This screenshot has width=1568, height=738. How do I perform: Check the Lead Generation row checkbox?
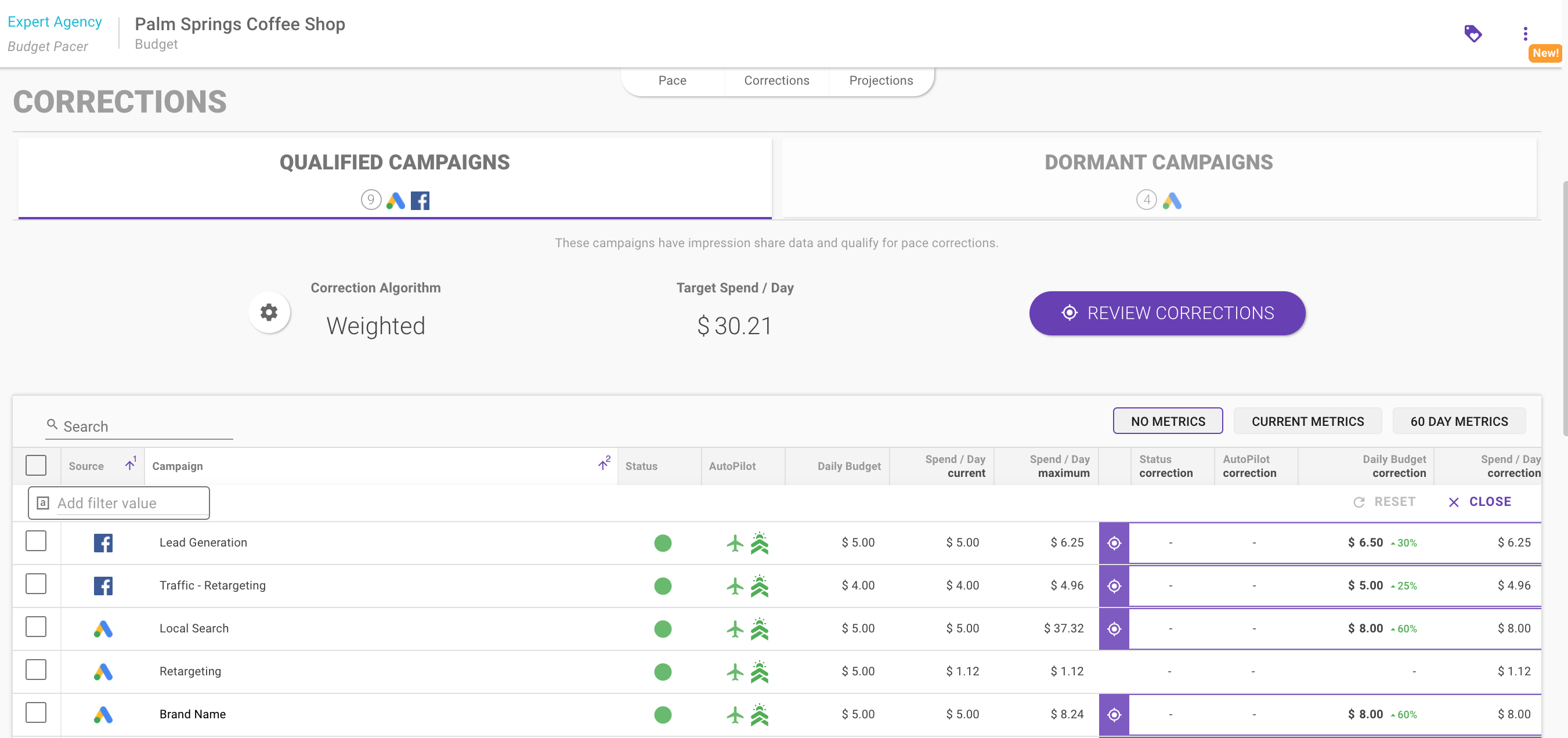(36, 541)
